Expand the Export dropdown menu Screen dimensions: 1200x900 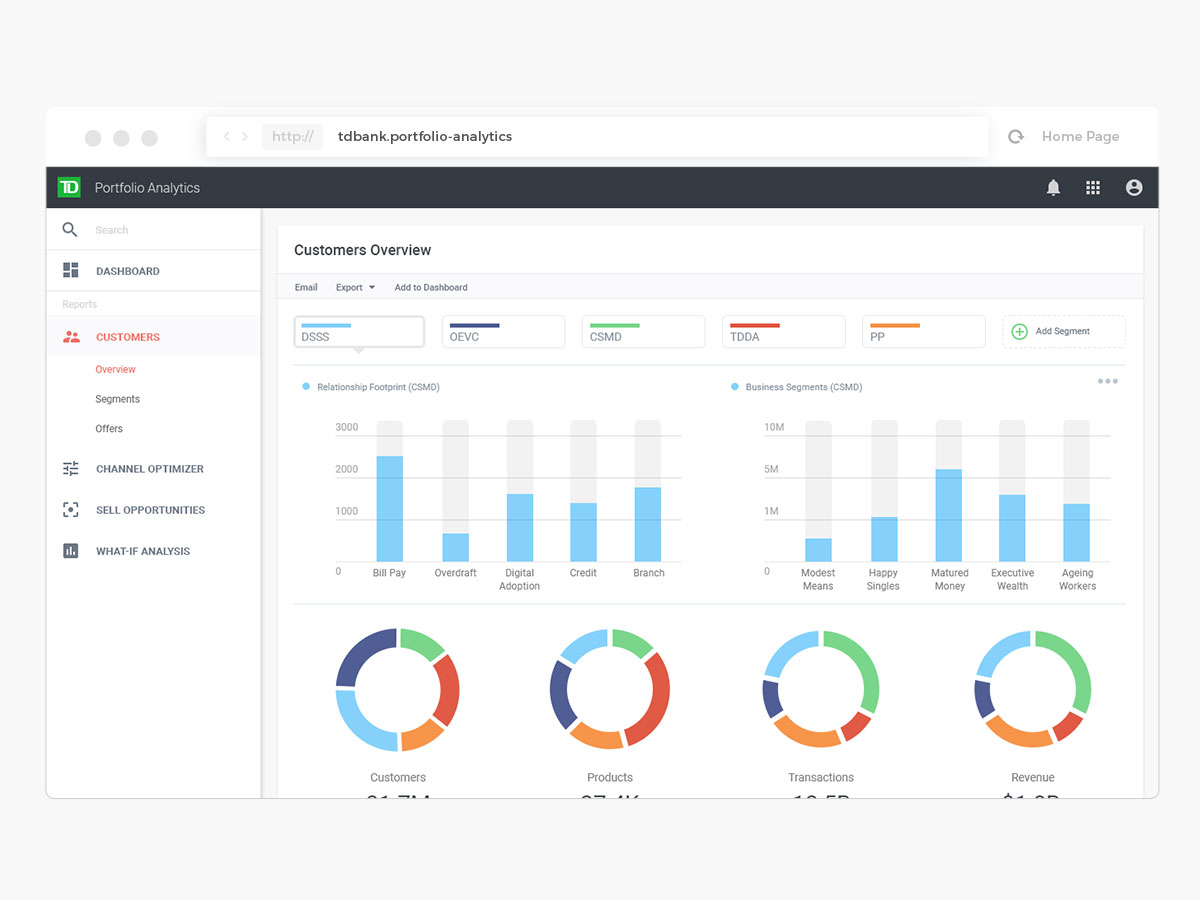355,288
